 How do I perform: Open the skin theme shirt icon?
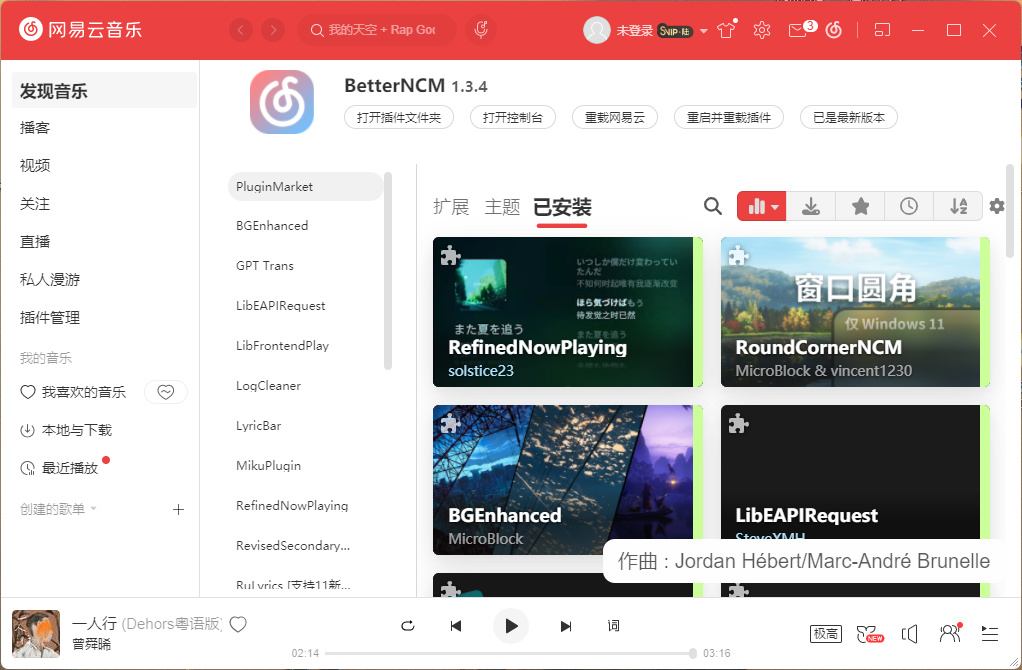pyautogui.click(x=726, y=30)
